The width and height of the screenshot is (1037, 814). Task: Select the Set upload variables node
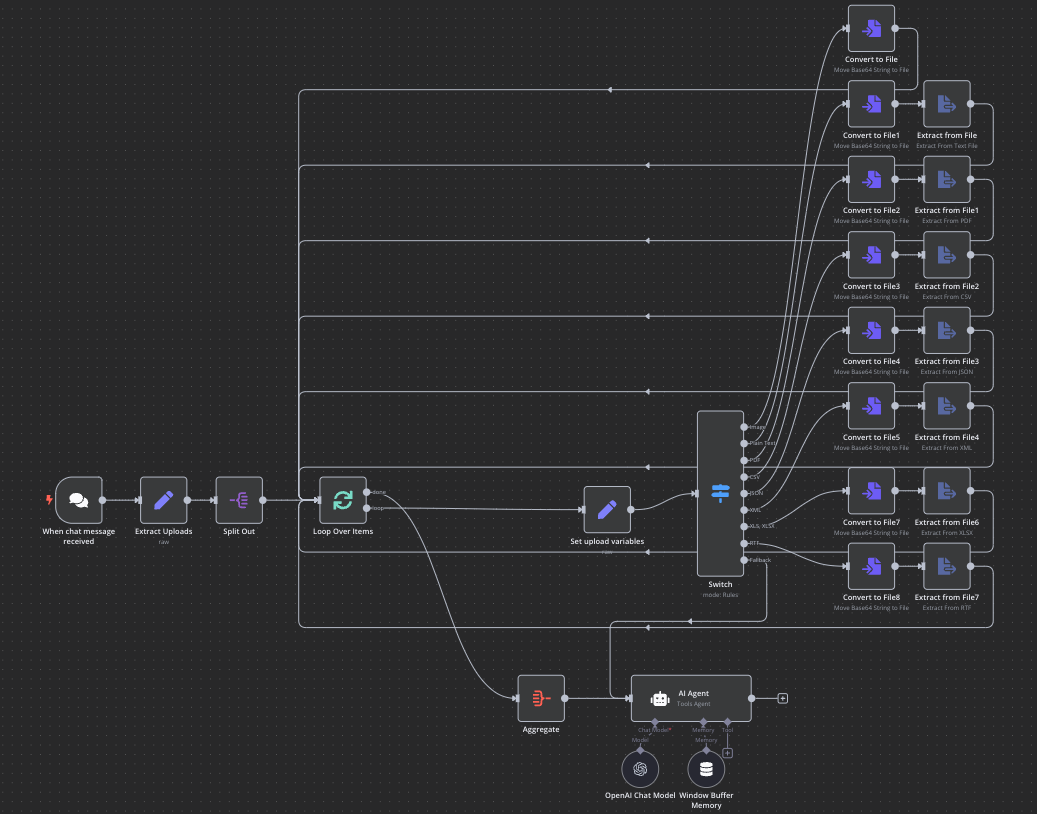point(607,510)
